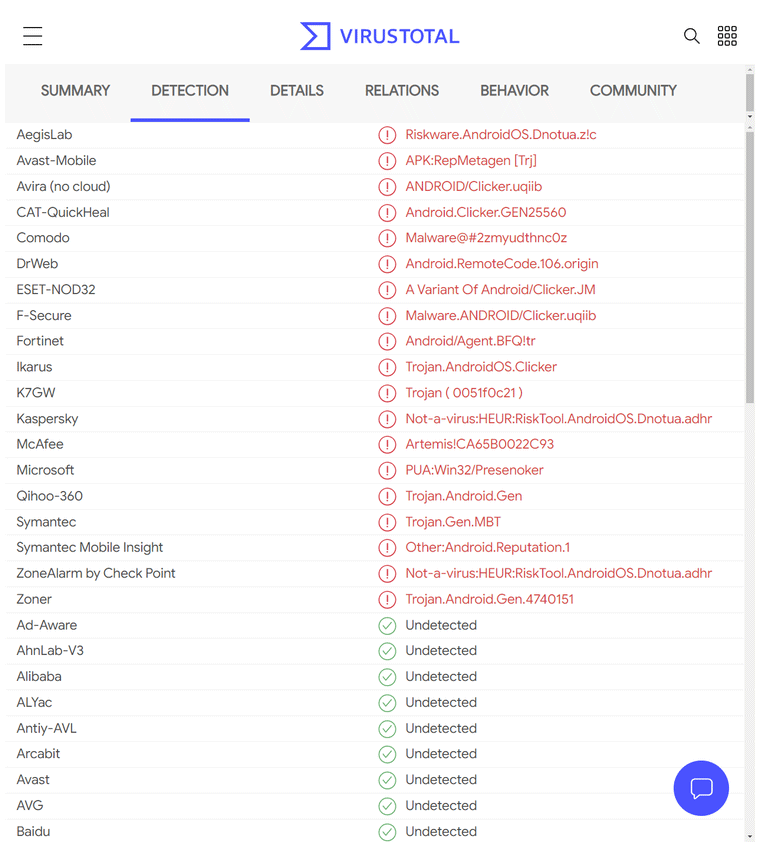
Task: Click the alert icon beside AegisLab's detection
Action: pos(388,135)
